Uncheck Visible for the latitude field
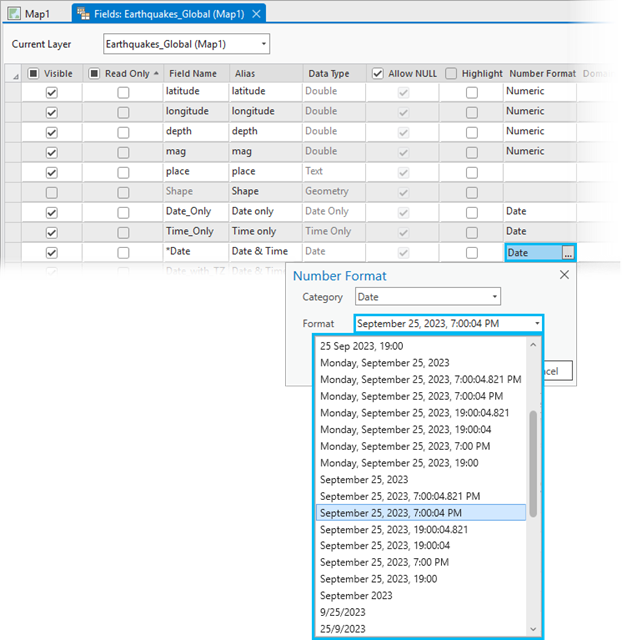Screen dimensions: 622x640 [x=51, y=92]
